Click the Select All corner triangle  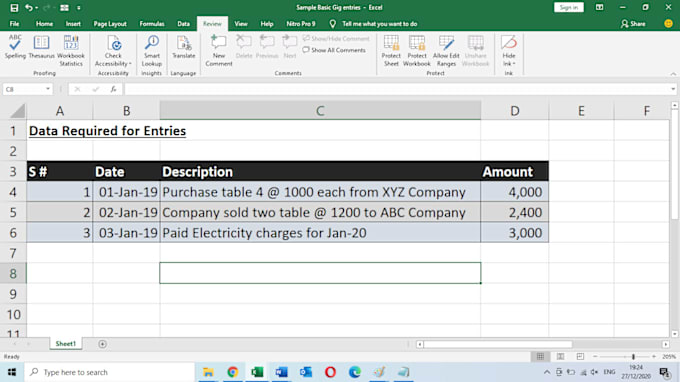[x=17, y=111]
